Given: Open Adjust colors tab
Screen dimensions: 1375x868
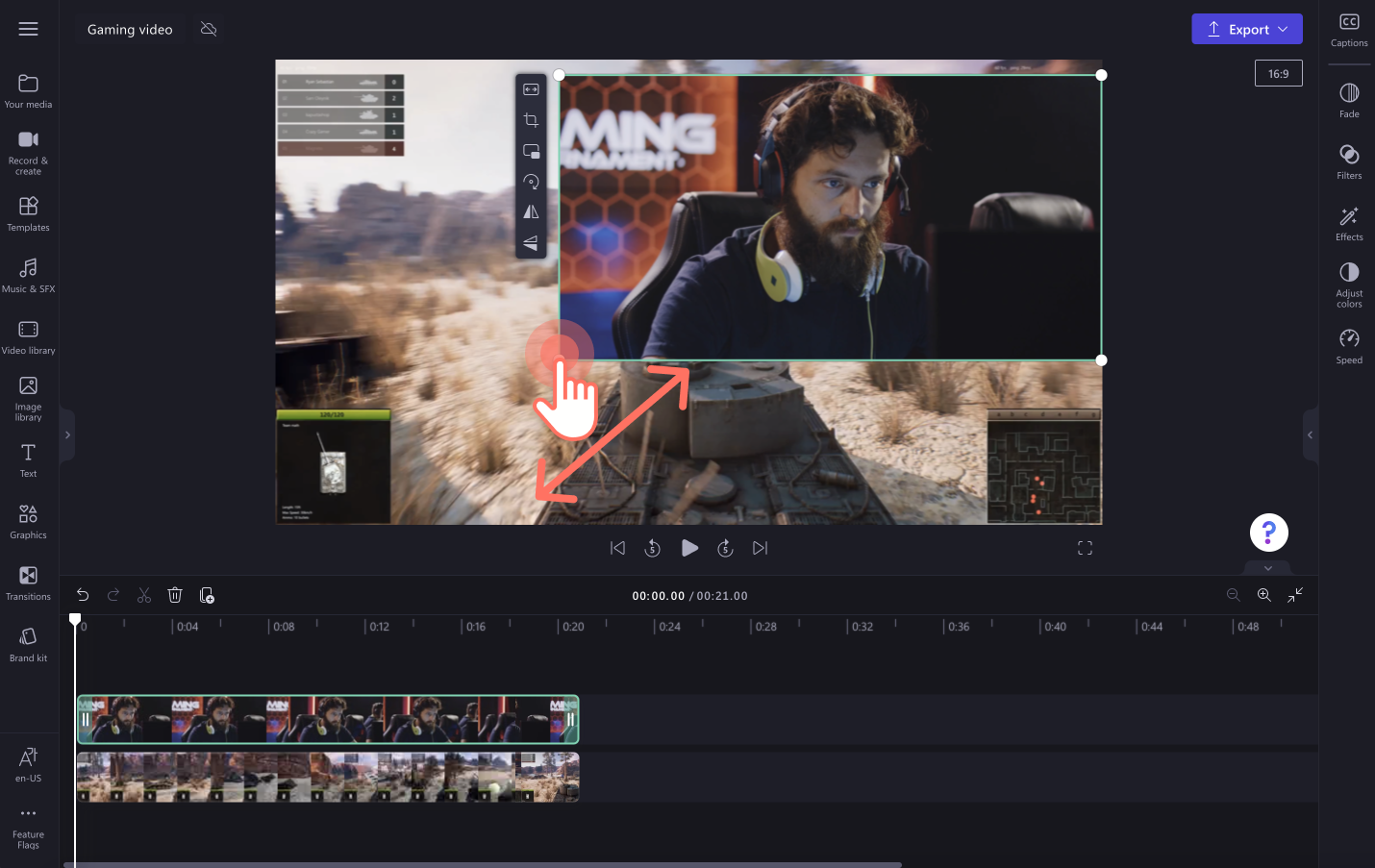Looking at the screenshot, I should click(x=1349, y=285).
